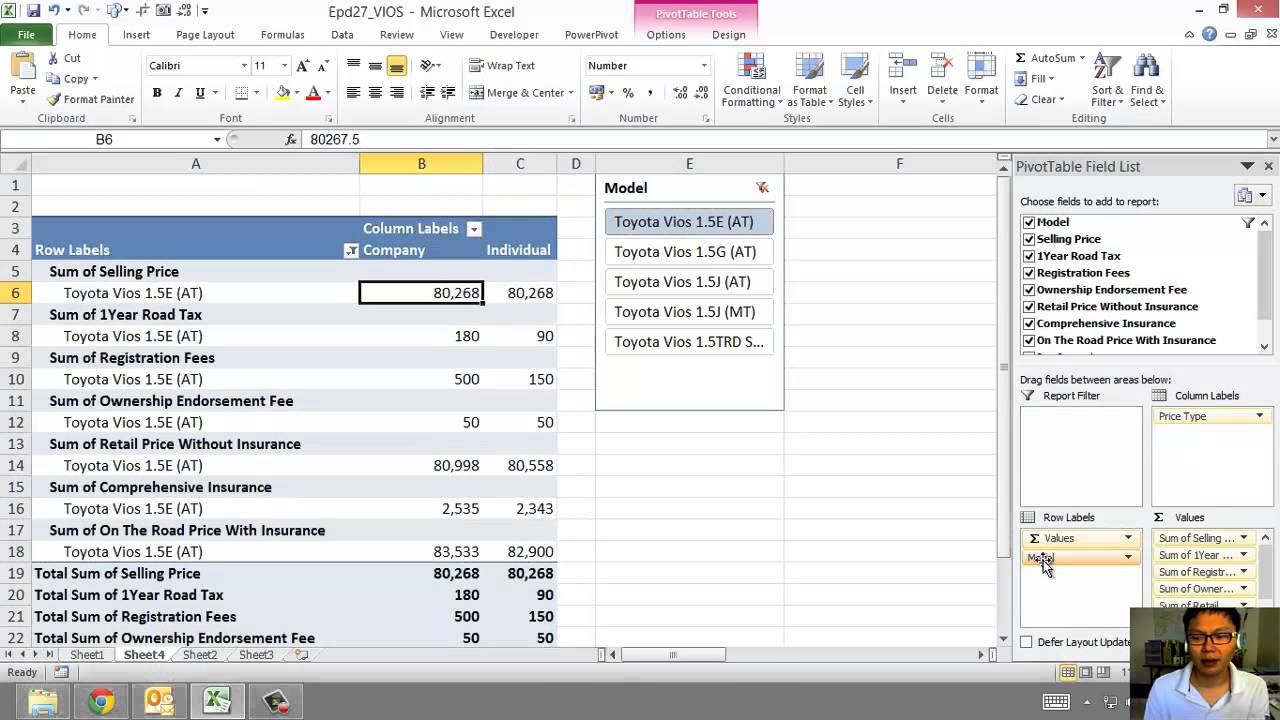The width and height of the screenshot is (1280, 720).
Task: Open PivotTable Options tab
Action: (666, 35)
